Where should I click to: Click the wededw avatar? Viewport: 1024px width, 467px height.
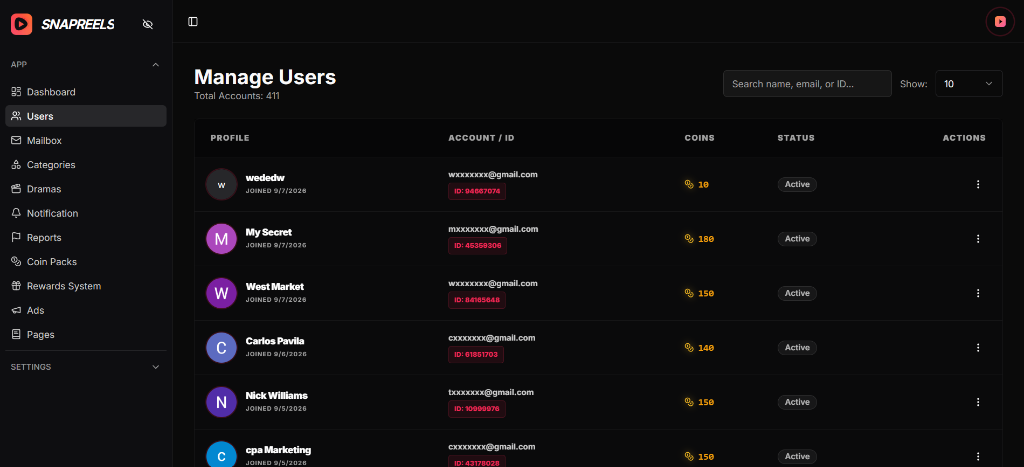click(x=221, y=184)
